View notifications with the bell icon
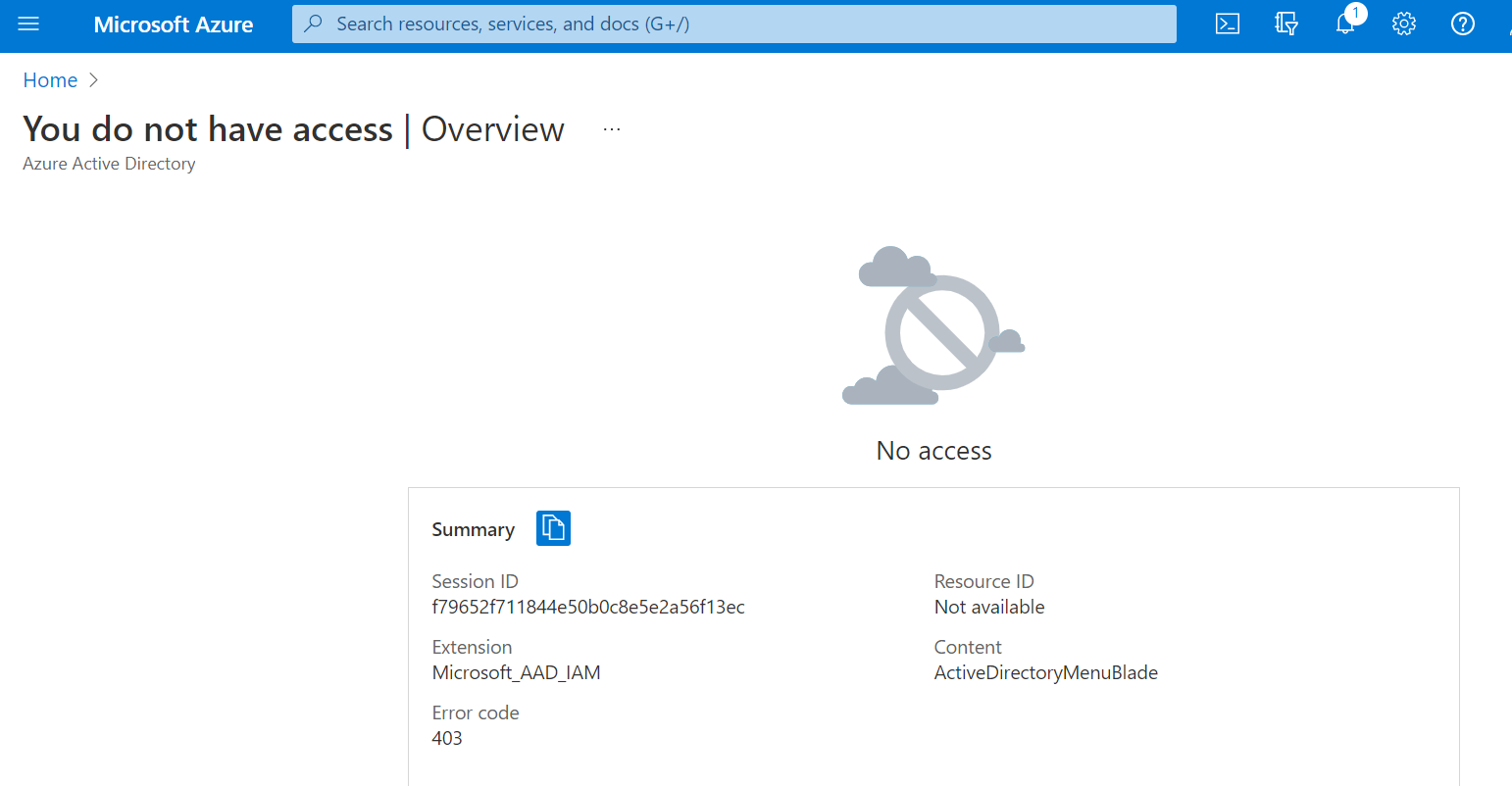The image size is (1512, 786). click(x=1344, y=24)
